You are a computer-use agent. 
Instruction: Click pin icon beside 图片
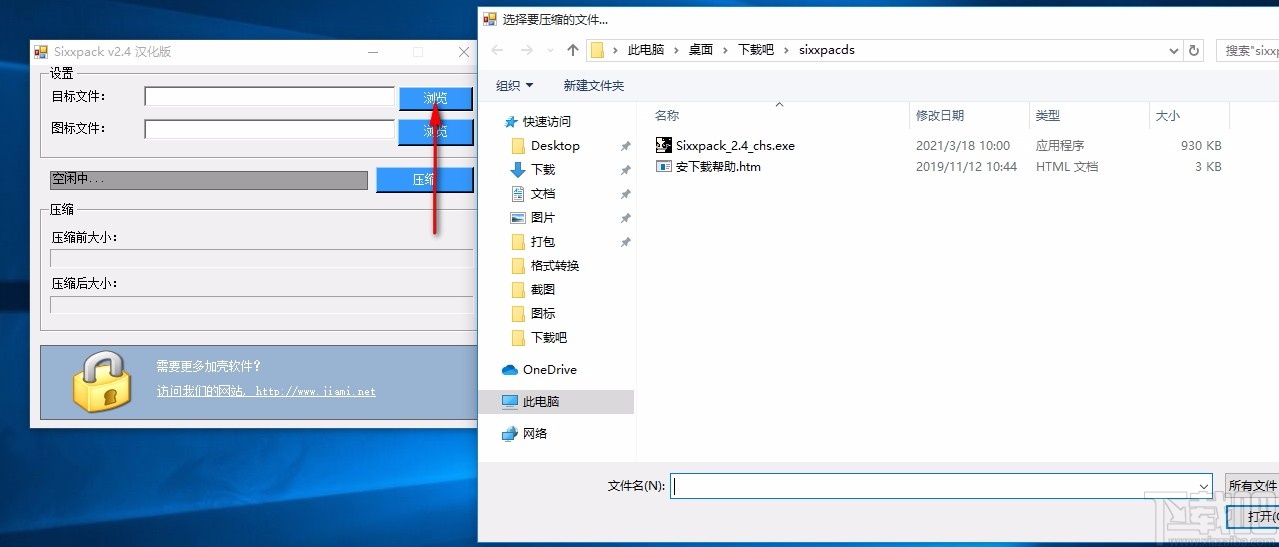click(625, 217)
